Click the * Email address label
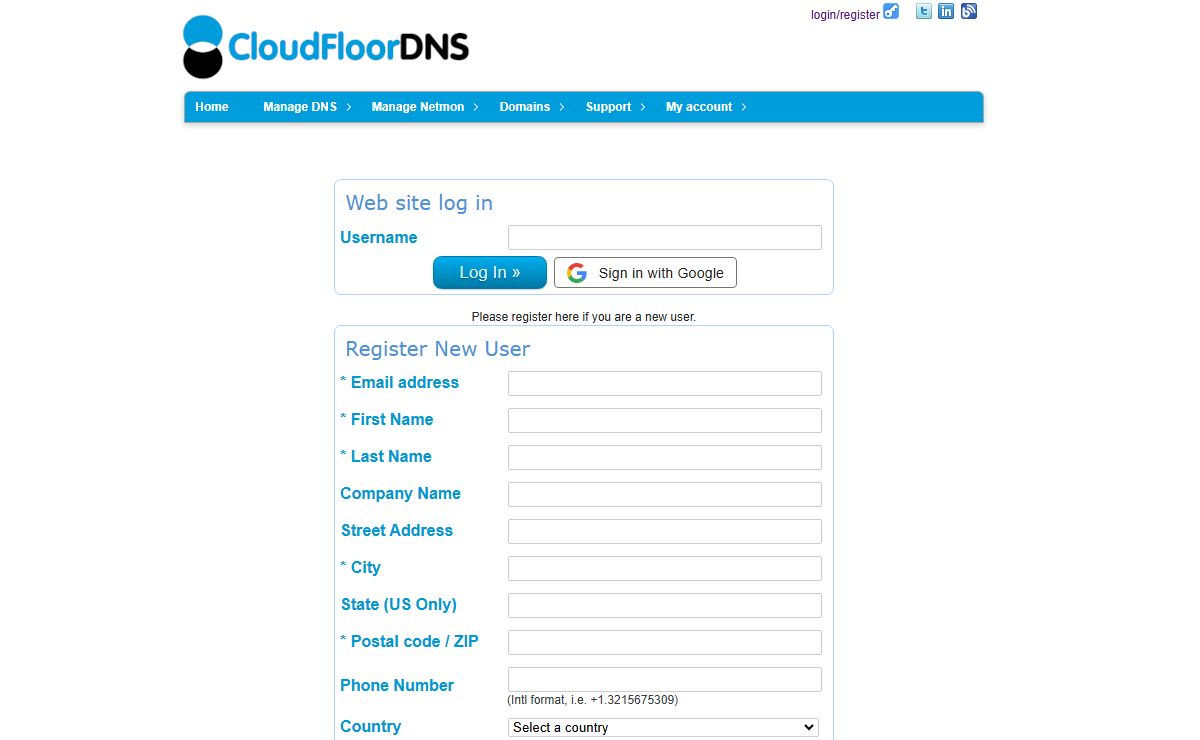The height and width of the screenshot is (740, 1200). click(399, 382)
